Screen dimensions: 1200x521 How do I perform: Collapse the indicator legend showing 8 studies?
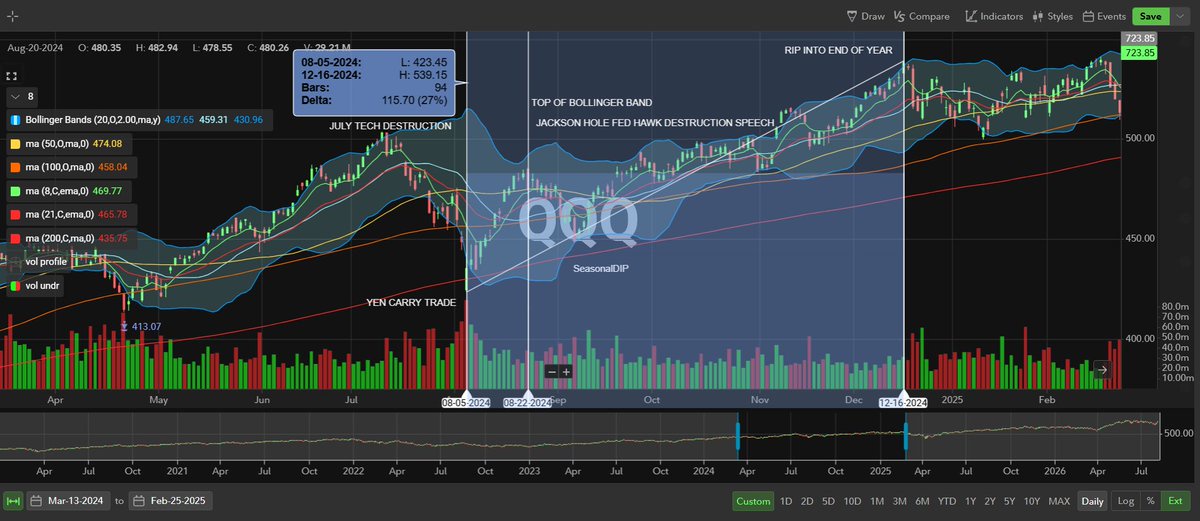(22, 97)
